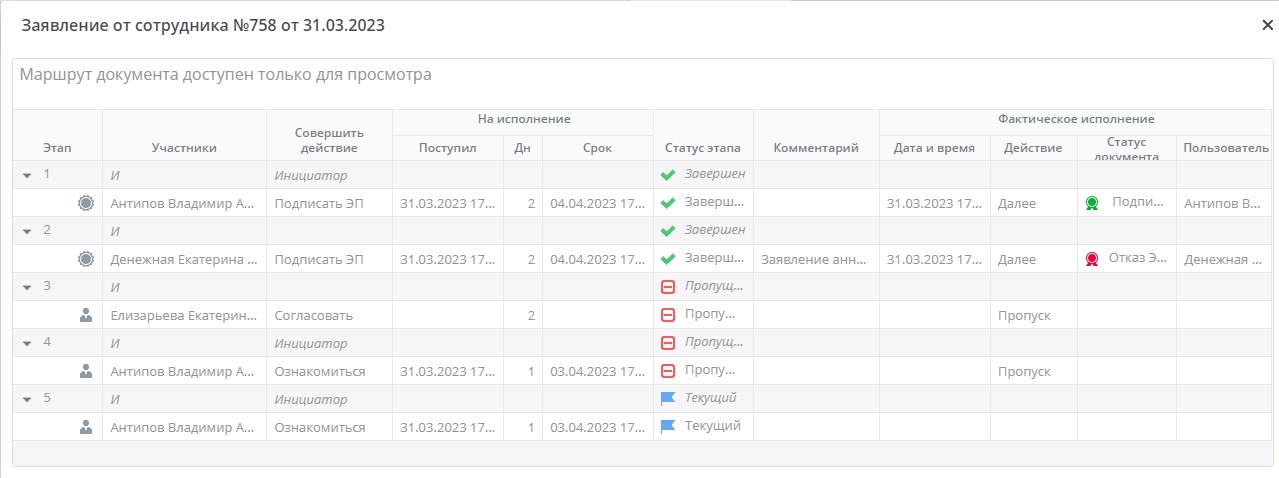Image resolution: width=1279 pixels, height=478 pixels.
Task: Click Денежная … user cell
Action: pyautogui.click(x=1224, y=259)
